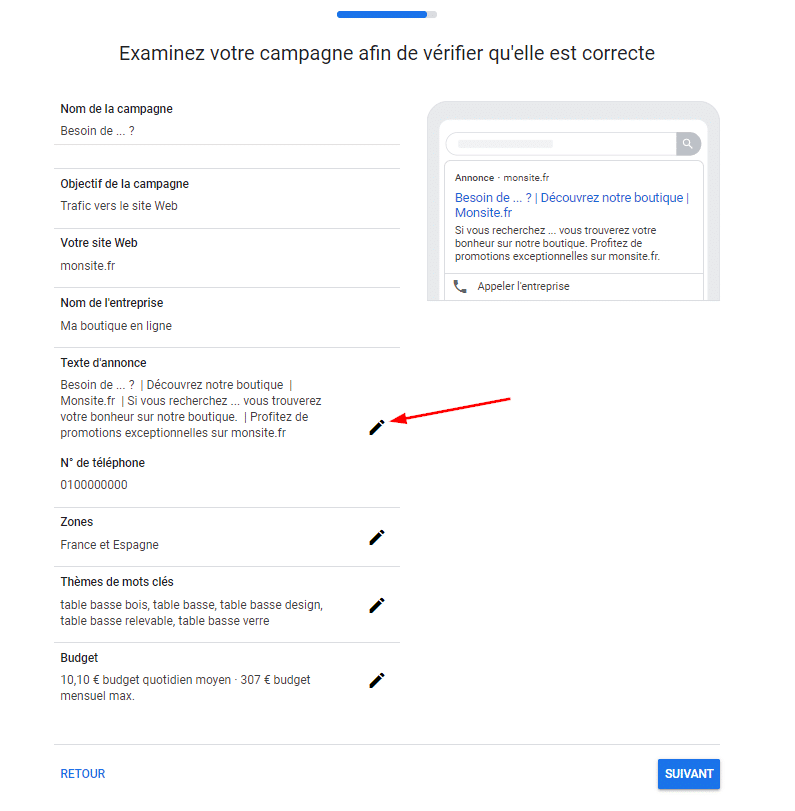Click the Budget edit pencil icon
Viewport: 795px width, 811px height.
[376, 680]
